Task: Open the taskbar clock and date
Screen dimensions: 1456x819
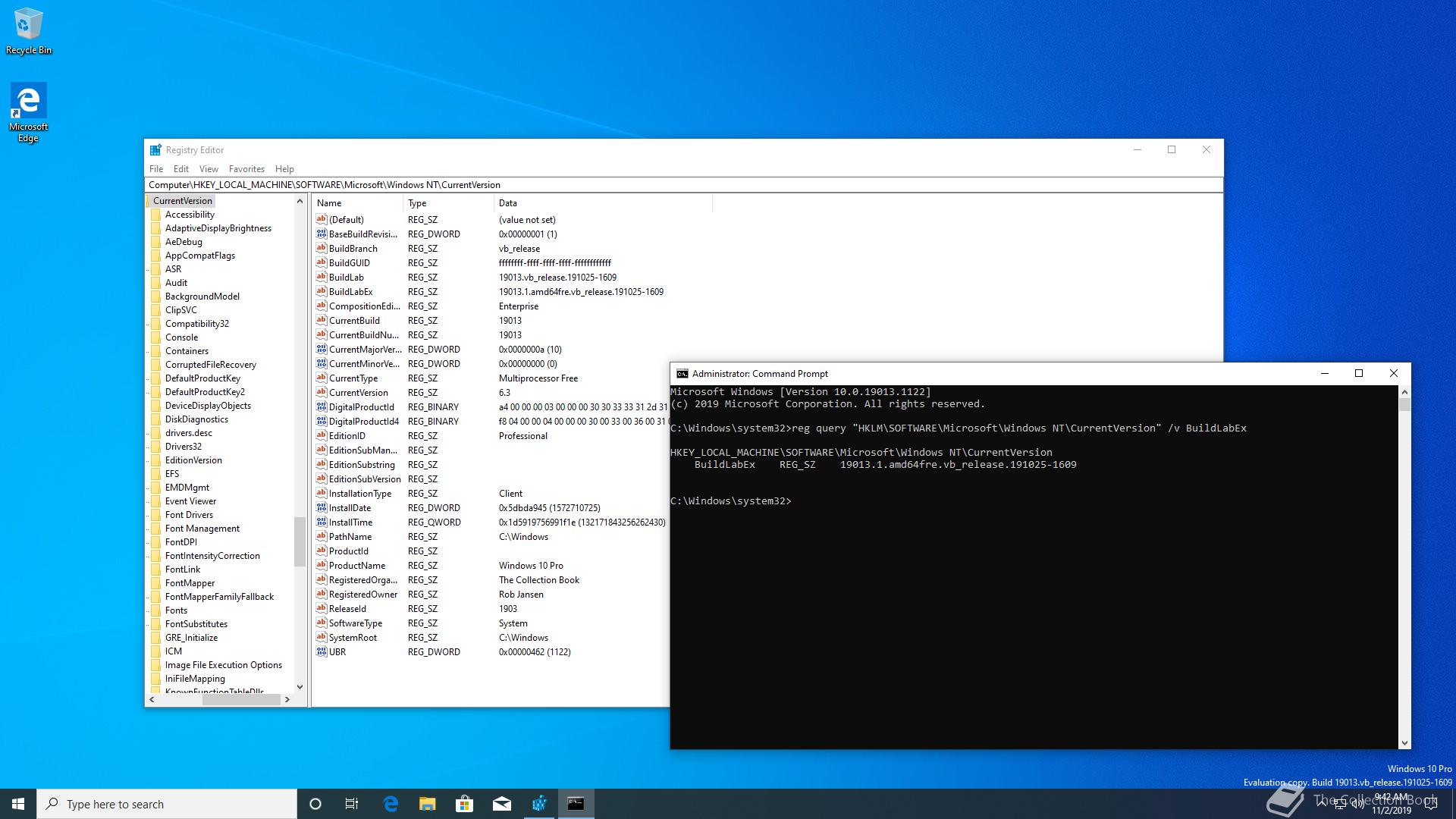Action: click(x=1392, y=804)
